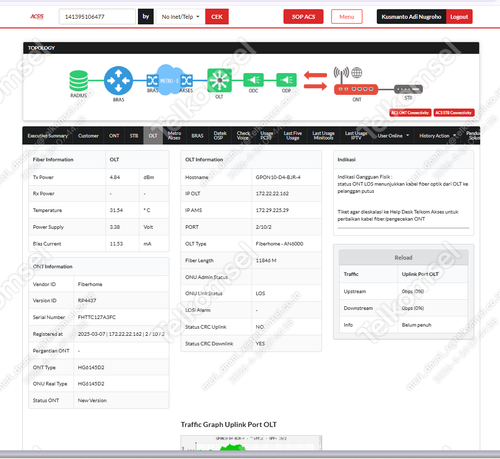Image resolution: width=500 pixels, height=459 pixels.
Task: Click the serial number FHTTC127A3FC
Action: coord(97,317)
